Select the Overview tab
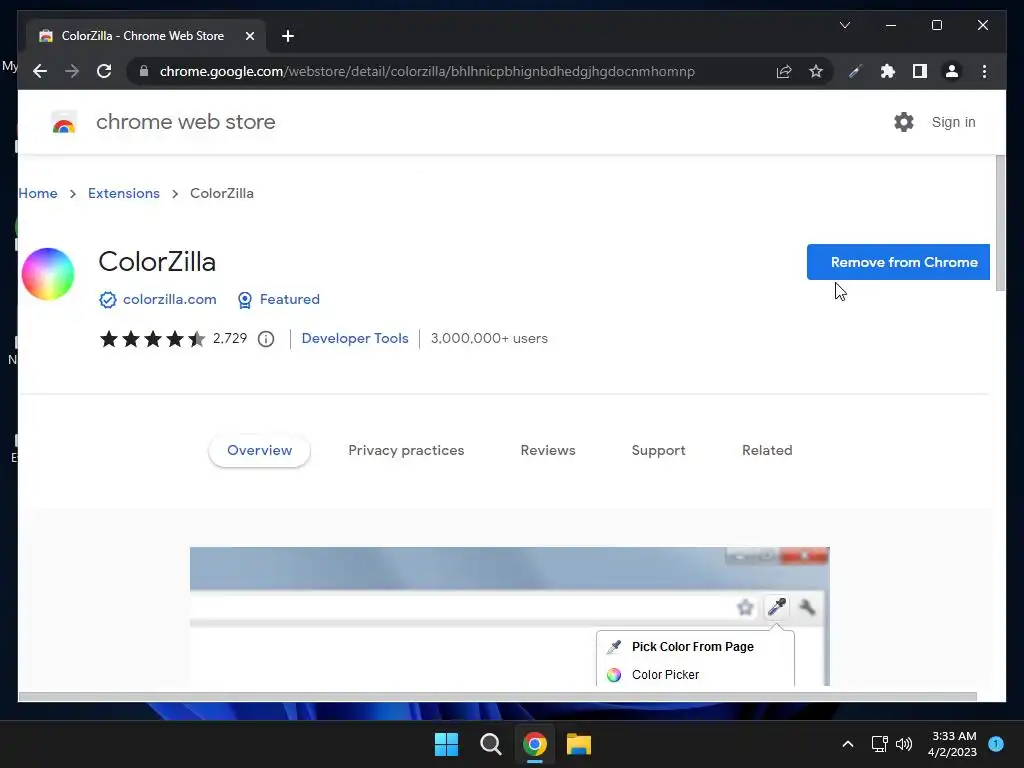The image size is (1024, 768). pyautogui.click(x=259, y=451)
